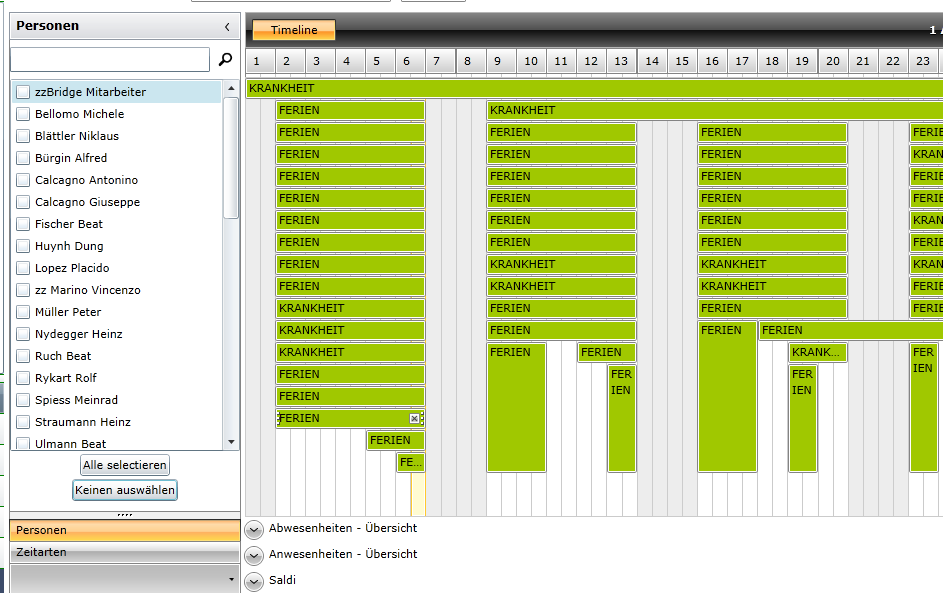Screen dimensions: 943x593
Task: Click the Alle selectieren button
Action: click(125, 465)
